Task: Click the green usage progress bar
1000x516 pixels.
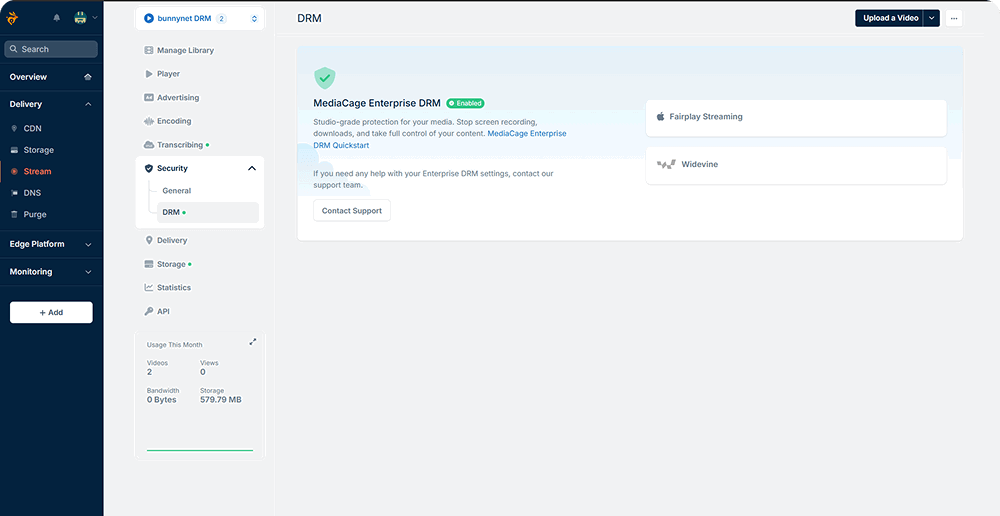Action: tap(200, 450)
